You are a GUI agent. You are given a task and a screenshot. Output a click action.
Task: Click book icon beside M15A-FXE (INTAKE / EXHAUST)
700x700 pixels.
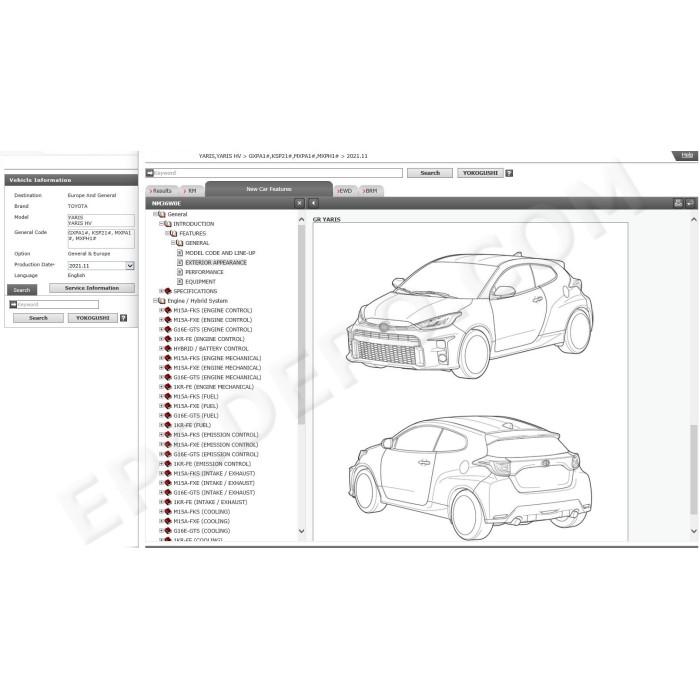[x=168, y=483]
